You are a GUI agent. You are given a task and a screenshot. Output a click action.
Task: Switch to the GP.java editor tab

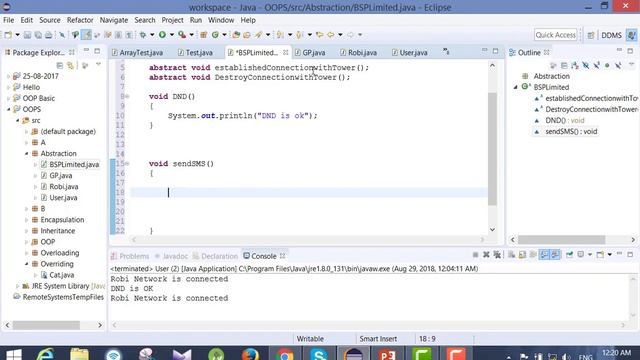314,53
